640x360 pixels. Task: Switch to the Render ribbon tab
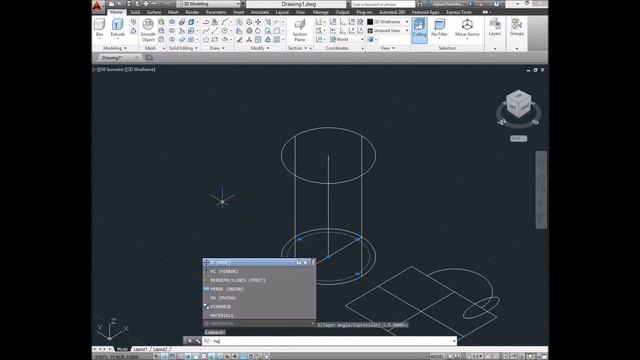coord(192,12)
